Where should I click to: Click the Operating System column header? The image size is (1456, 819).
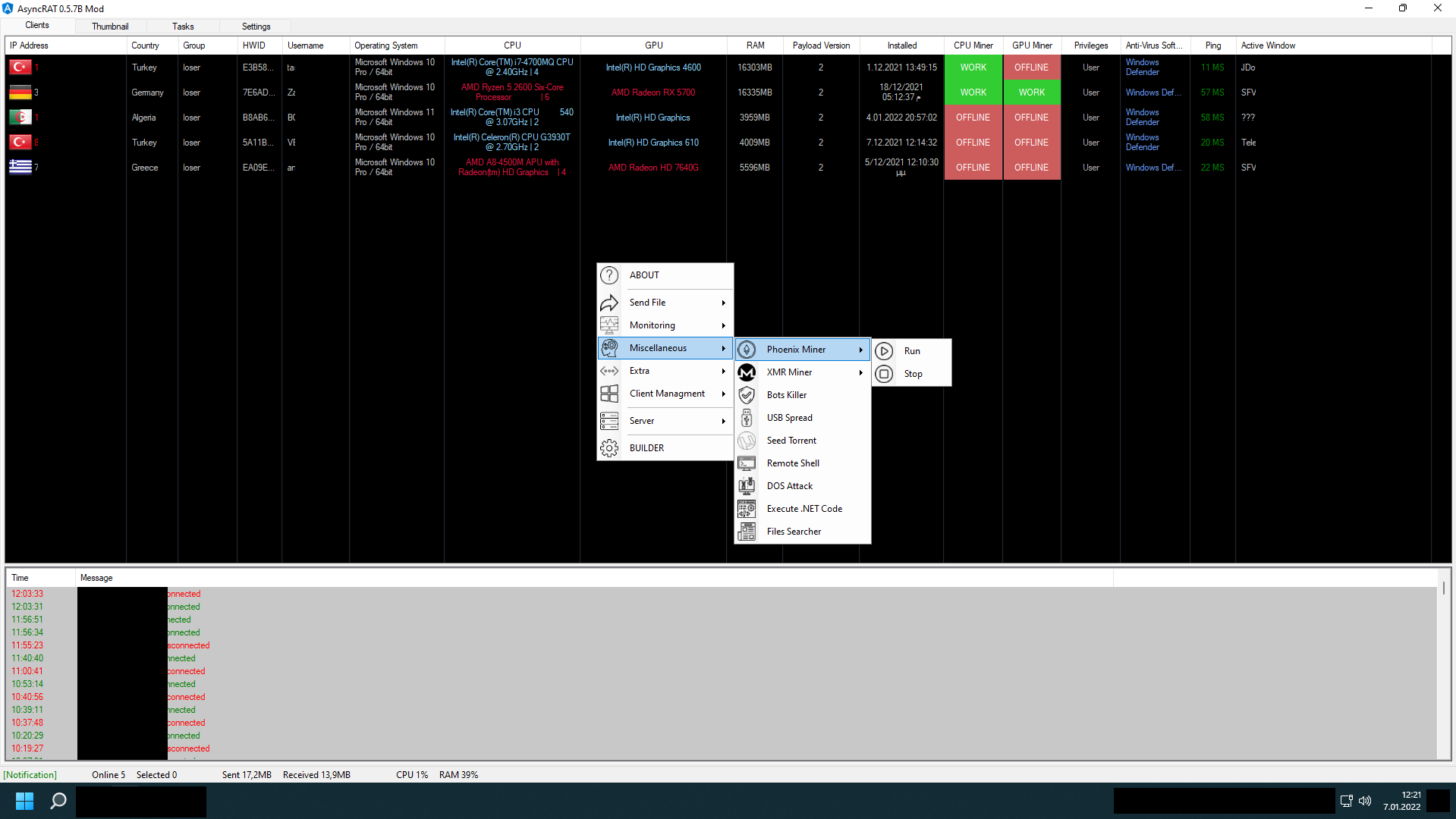pos(397,45)
